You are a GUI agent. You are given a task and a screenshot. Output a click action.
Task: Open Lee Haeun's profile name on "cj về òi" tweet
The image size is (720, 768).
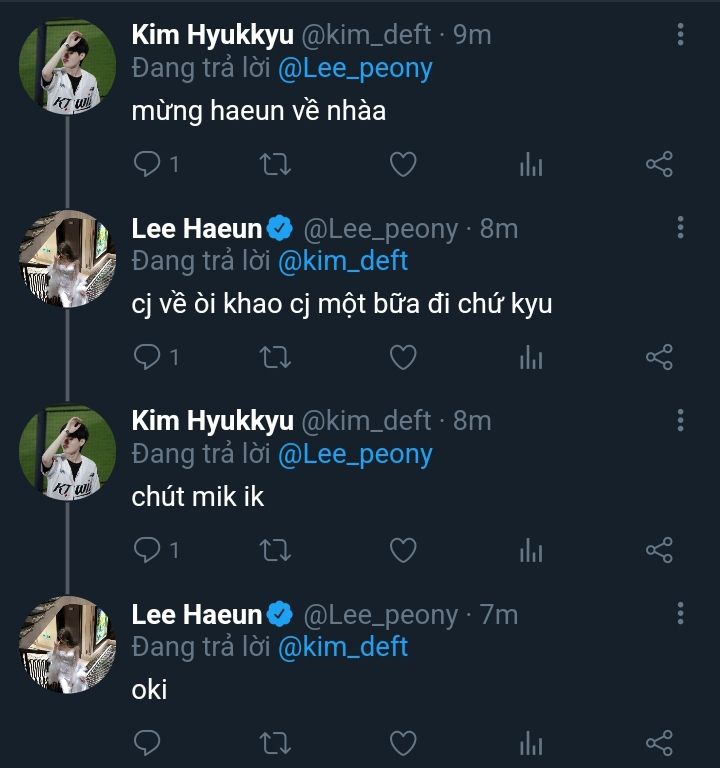pos(196,229)
